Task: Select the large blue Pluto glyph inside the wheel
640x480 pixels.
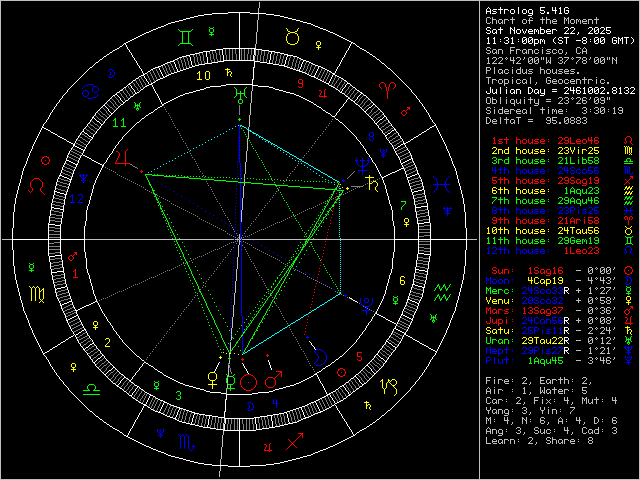Action: pyautogui.click(x=367, y=305)
